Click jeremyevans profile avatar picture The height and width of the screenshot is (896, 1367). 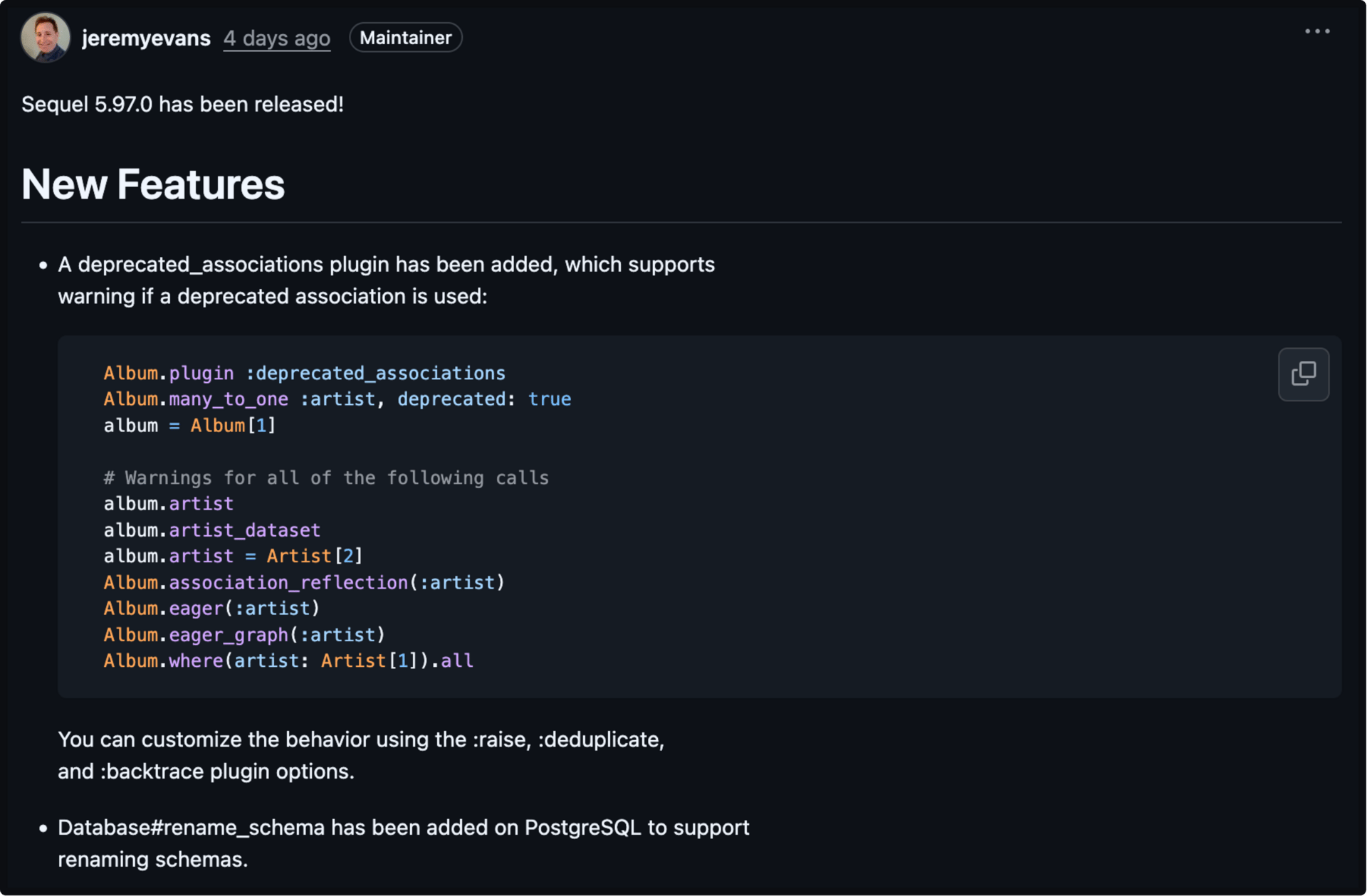(46, 38)
